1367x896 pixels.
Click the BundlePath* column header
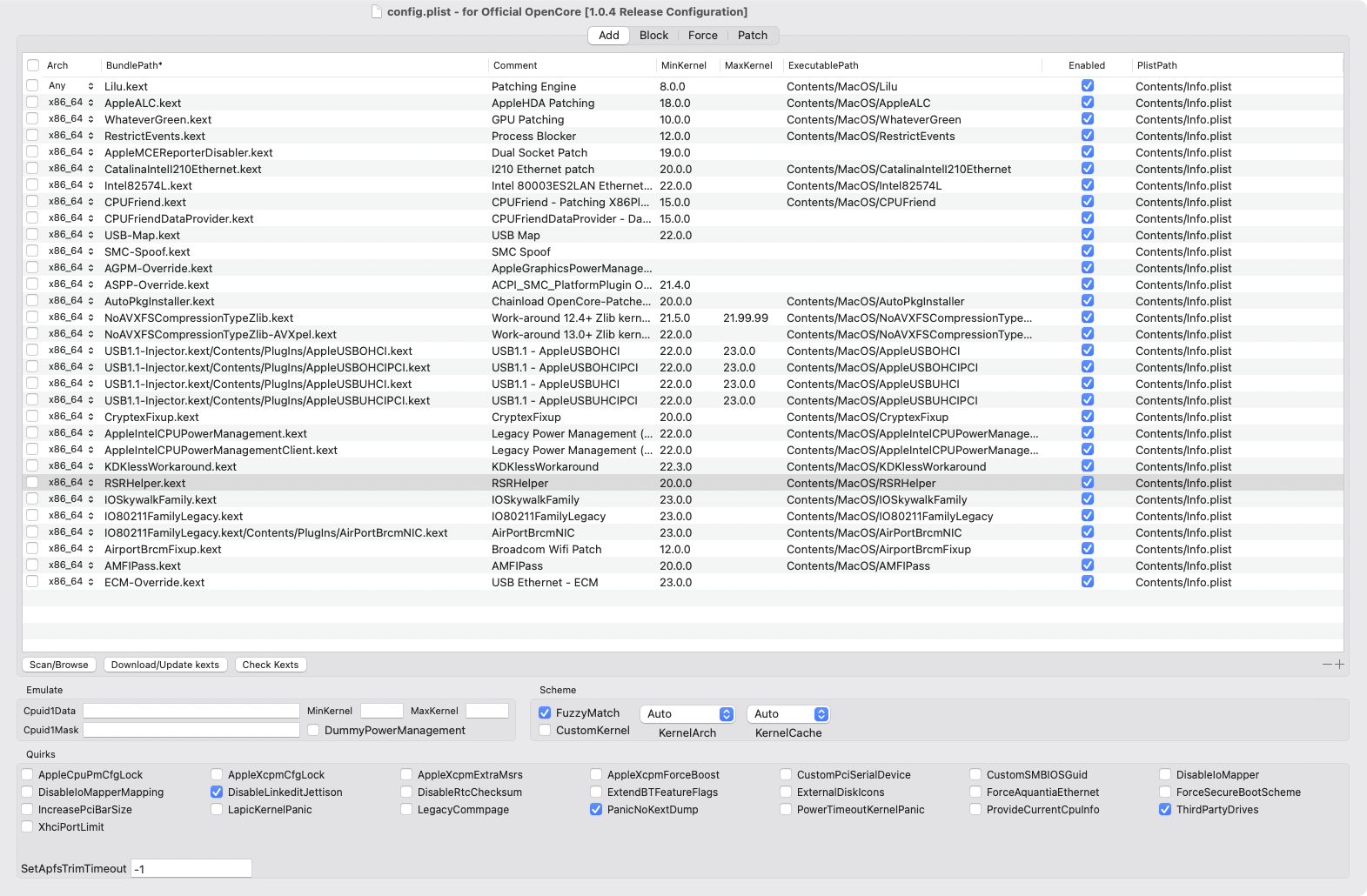[x=294, y=65]
